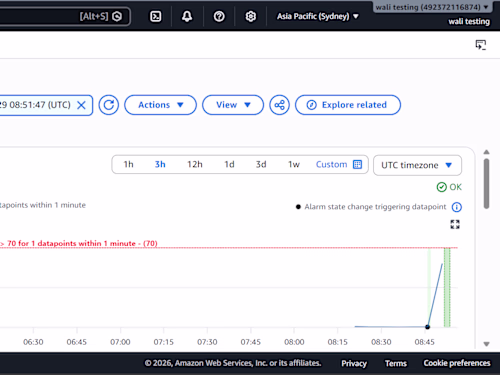The width and height of the screenshot is (500, 375).
Task: Click 'Alarm state change triggering datapoint' legend text
Action: 375,207
